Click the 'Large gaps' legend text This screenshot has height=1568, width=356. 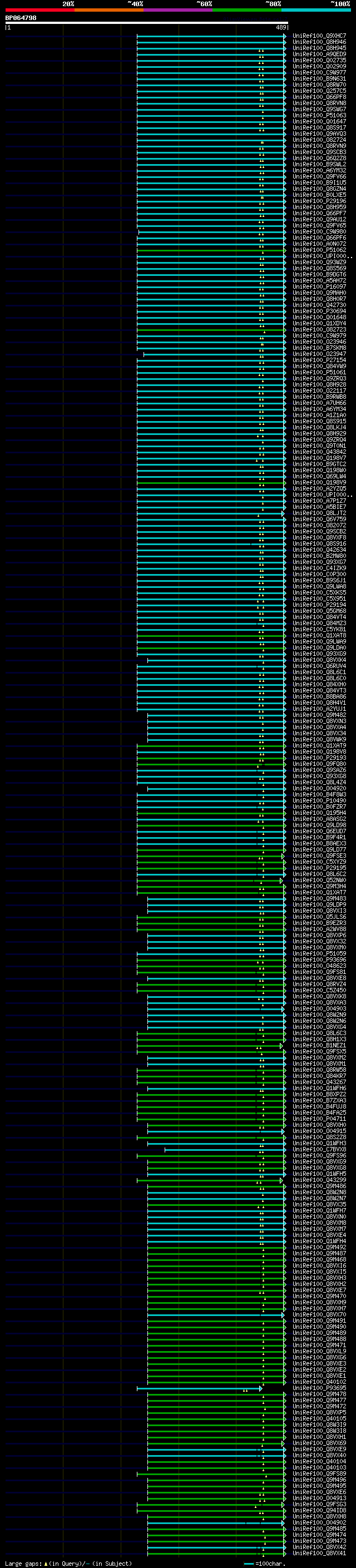[x=23, y=1563]
